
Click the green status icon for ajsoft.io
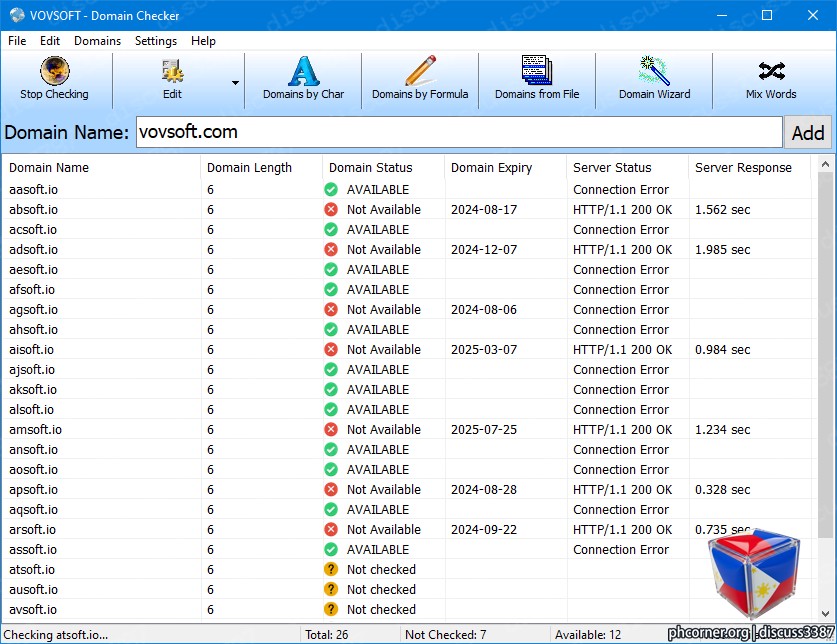[x=331, y=370]
